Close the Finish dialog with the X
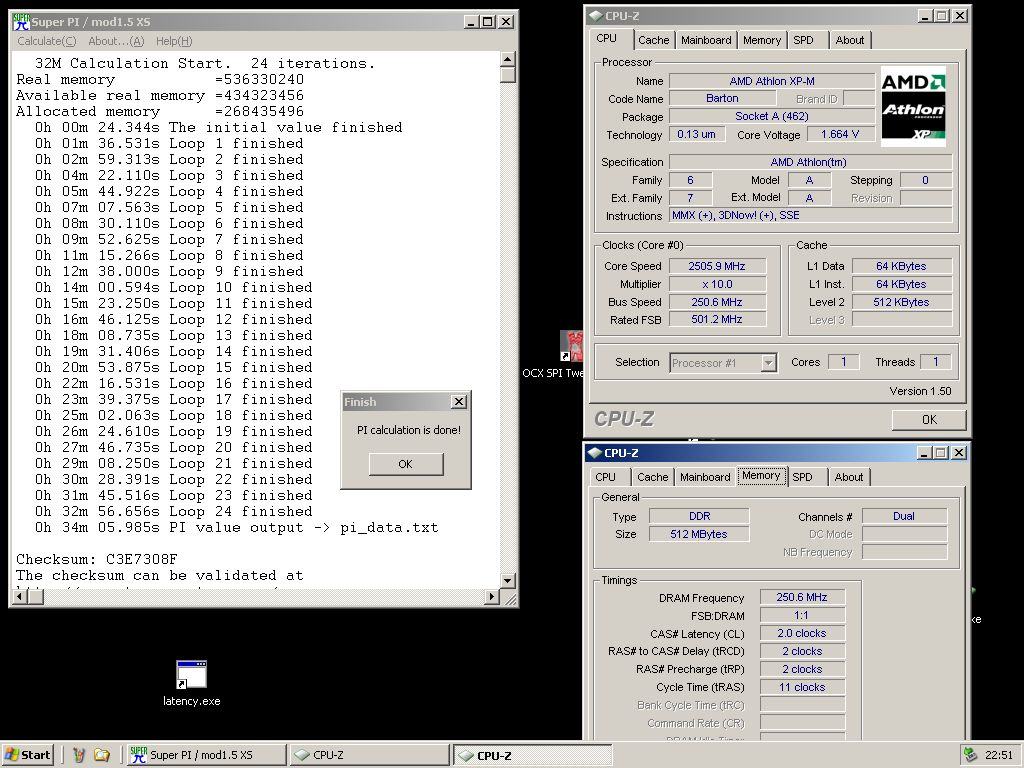Image resolution: width=1024 pixels, height=768 pixels. tap(459, 402)
